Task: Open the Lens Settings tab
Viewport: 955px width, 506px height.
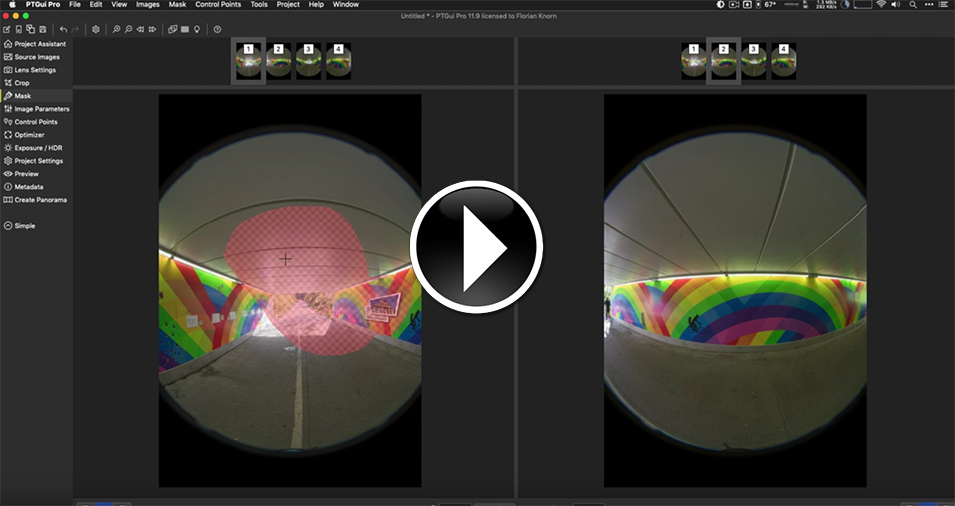Action: 36,70
